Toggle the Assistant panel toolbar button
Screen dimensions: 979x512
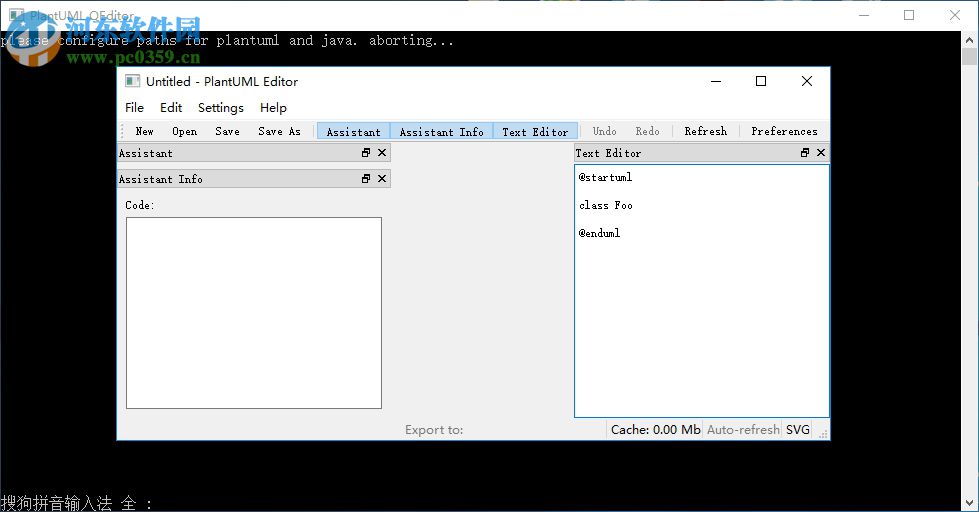click(x=353, y=131)
